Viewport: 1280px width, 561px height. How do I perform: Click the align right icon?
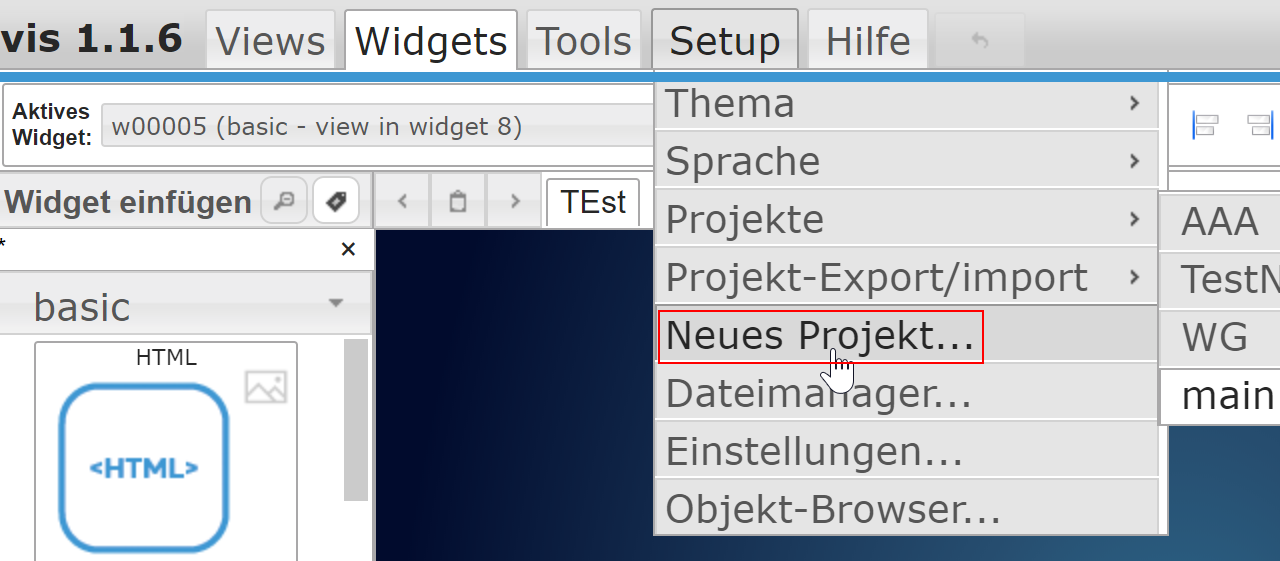[x=1260, y=125]
